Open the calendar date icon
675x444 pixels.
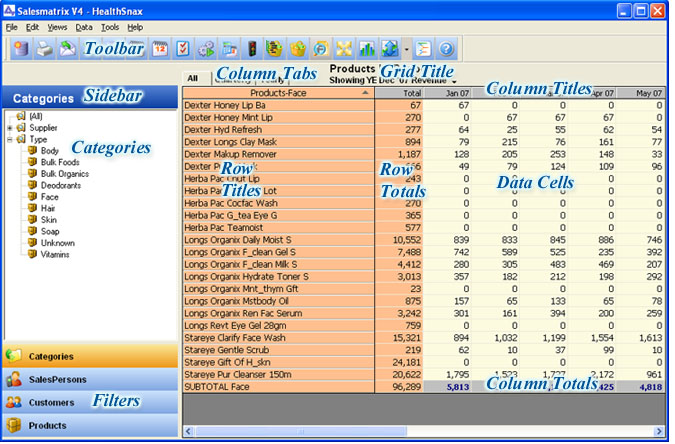point(160,49)
